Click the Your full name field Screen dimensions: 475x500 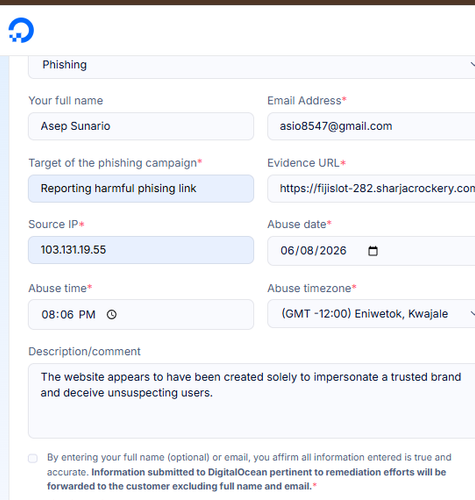[x=141, y=126]
